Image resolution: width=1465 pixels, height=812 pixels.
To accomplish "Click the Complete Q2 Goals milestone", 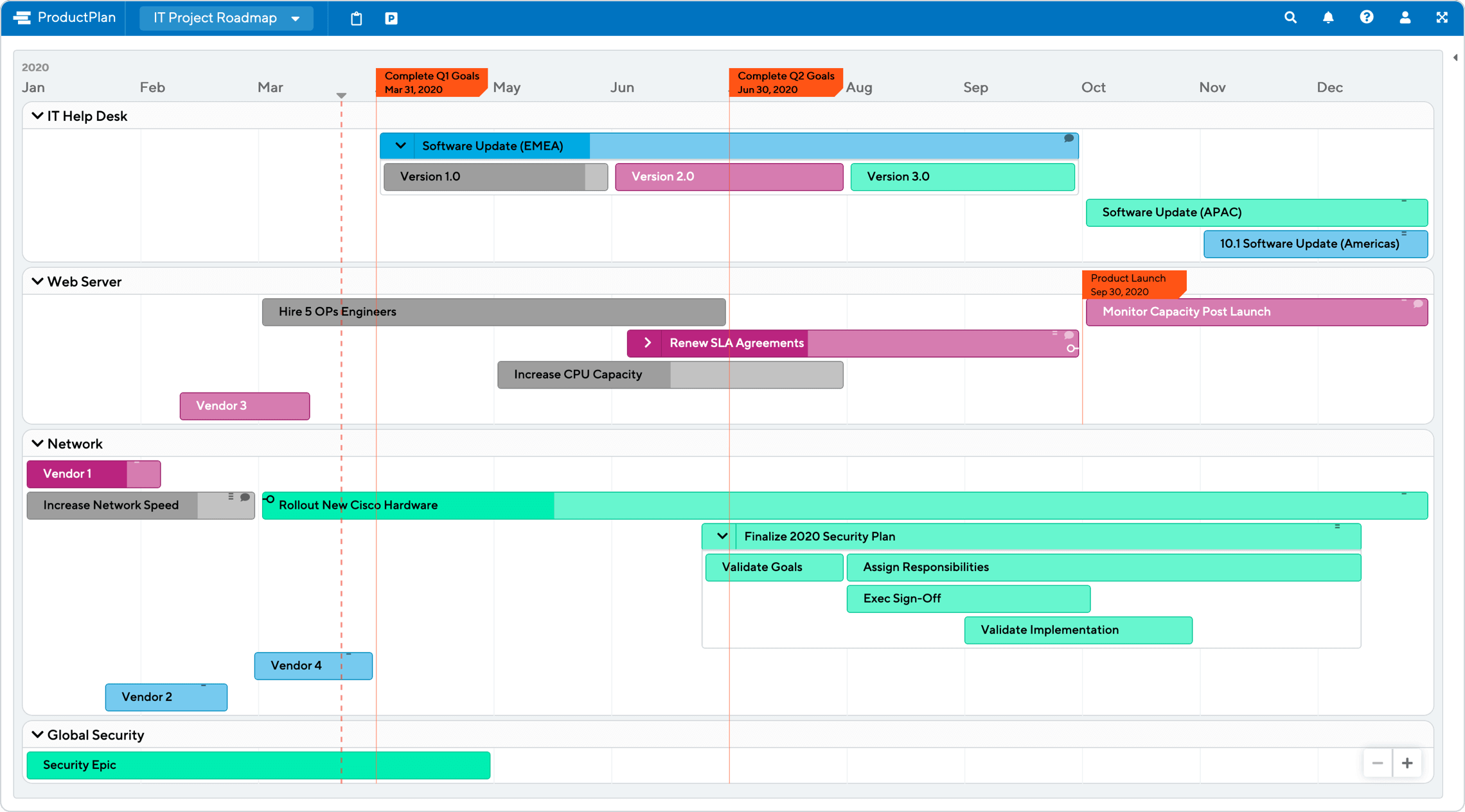I will pyautogui.click(x=783, y=82).
